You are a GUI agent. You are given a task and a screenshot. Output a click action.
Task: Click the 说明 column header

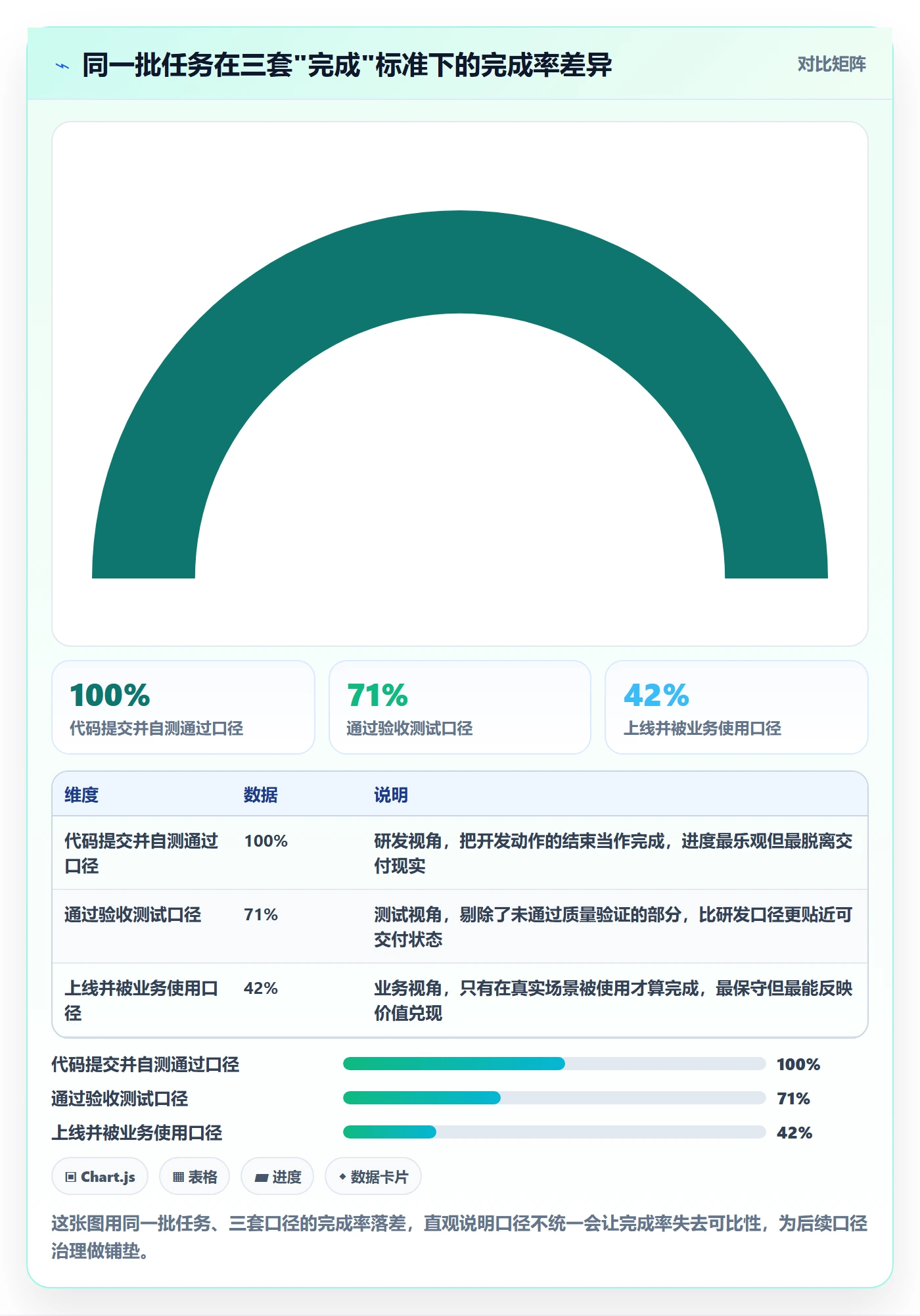point(391,795)
